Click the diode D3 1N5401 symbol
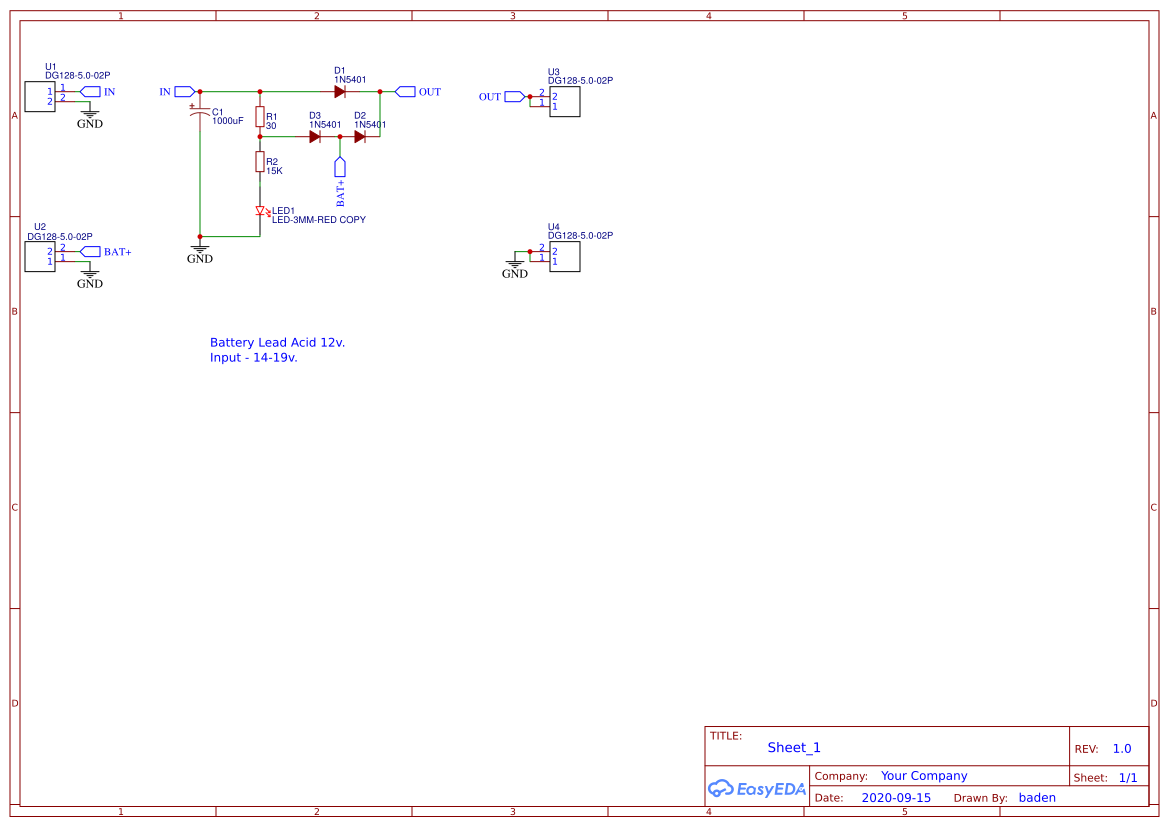 317,135
